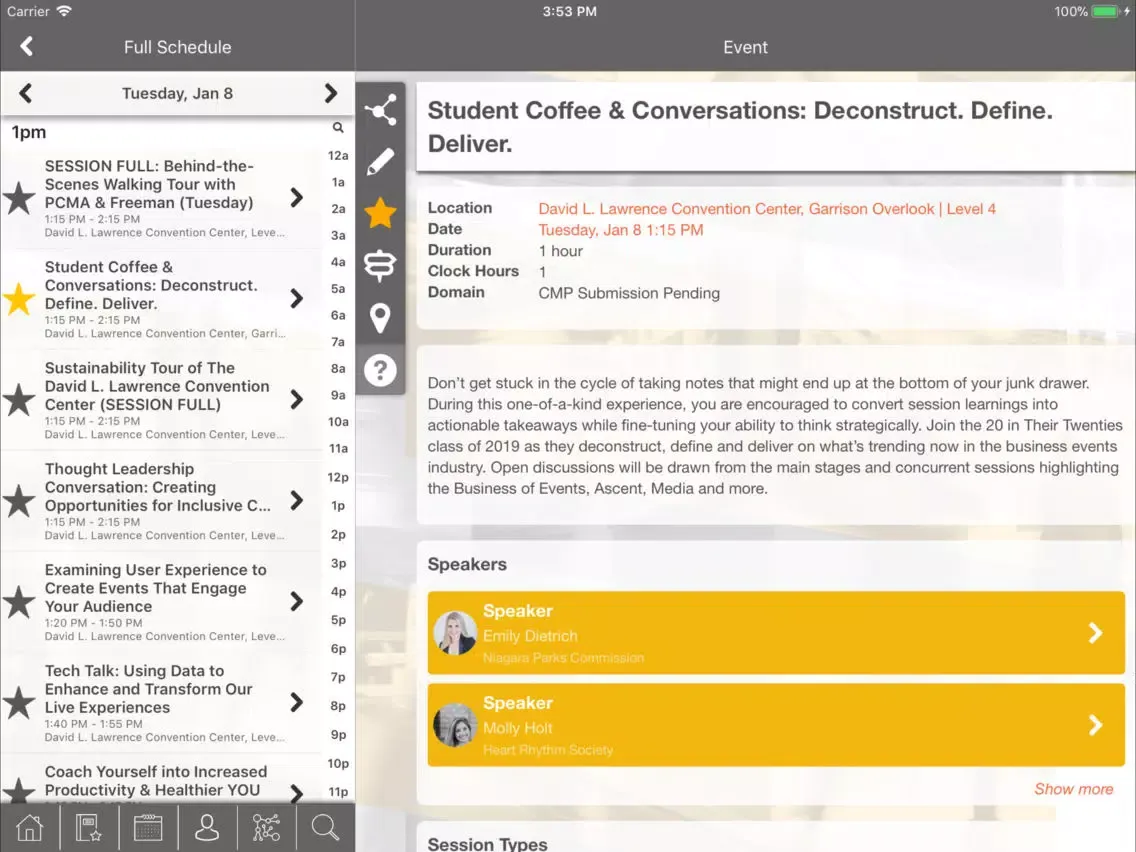Open chevron for Student Coffee & Conversations
This screenshot has height=852, width=1136.
pos(296,298)
